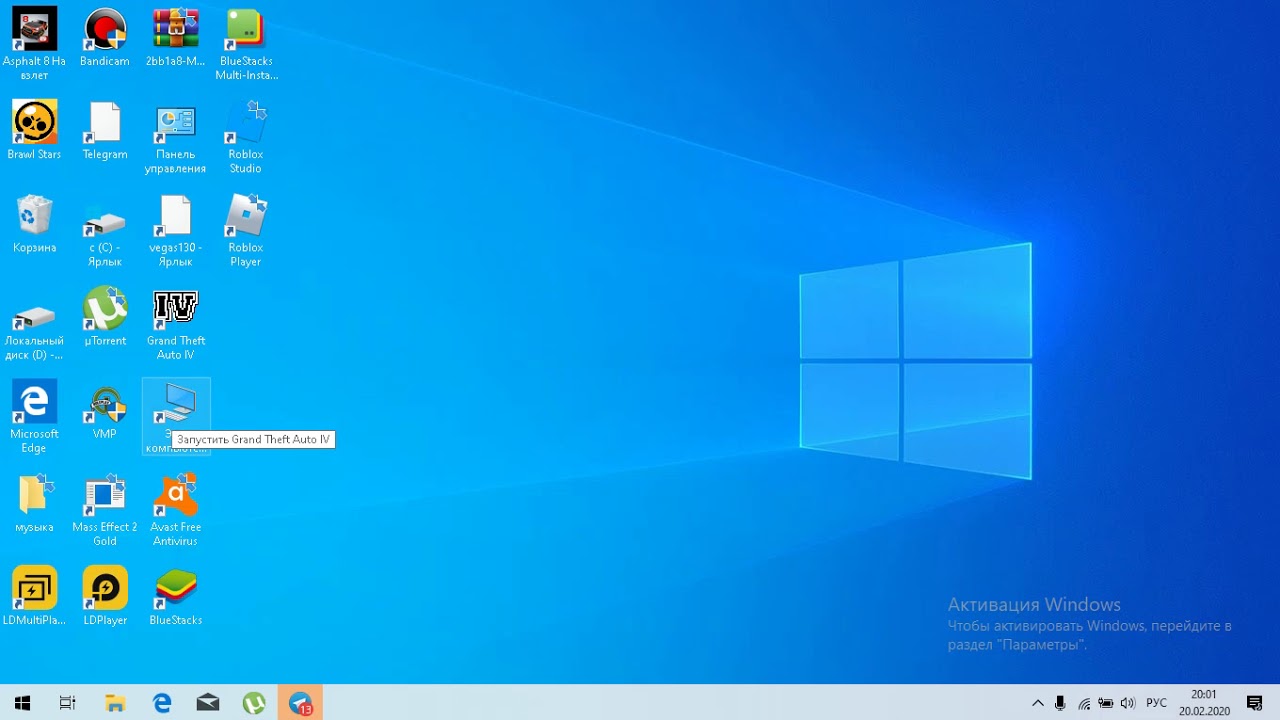The height and width of the screenshot is (720, 1280).
Task: Open the Mail app on taskbar
Action: pyautogui.click(x=208, y=703)
